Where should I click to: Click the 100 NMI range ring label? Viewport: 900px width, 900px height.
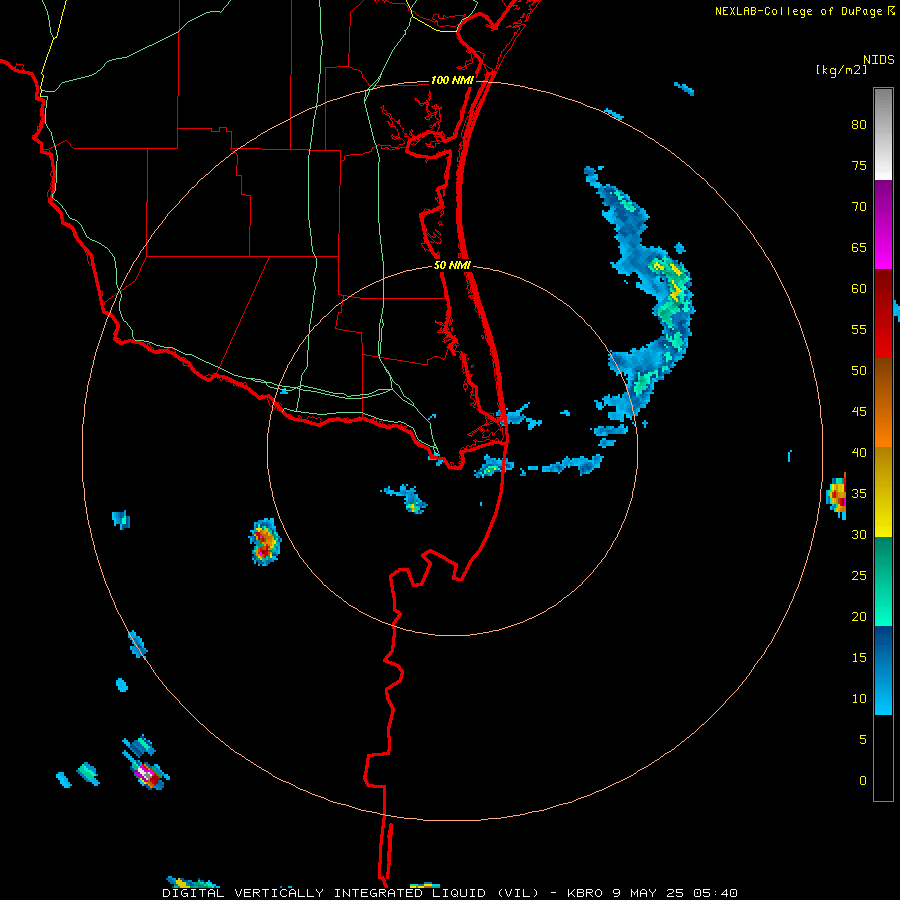(x=452, y=80)
